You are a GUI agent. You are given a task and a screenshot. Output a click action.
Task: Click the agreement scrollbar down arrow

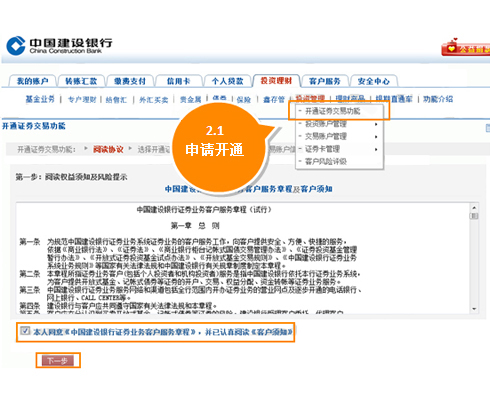pyautogui.click(x=474, y=309)
